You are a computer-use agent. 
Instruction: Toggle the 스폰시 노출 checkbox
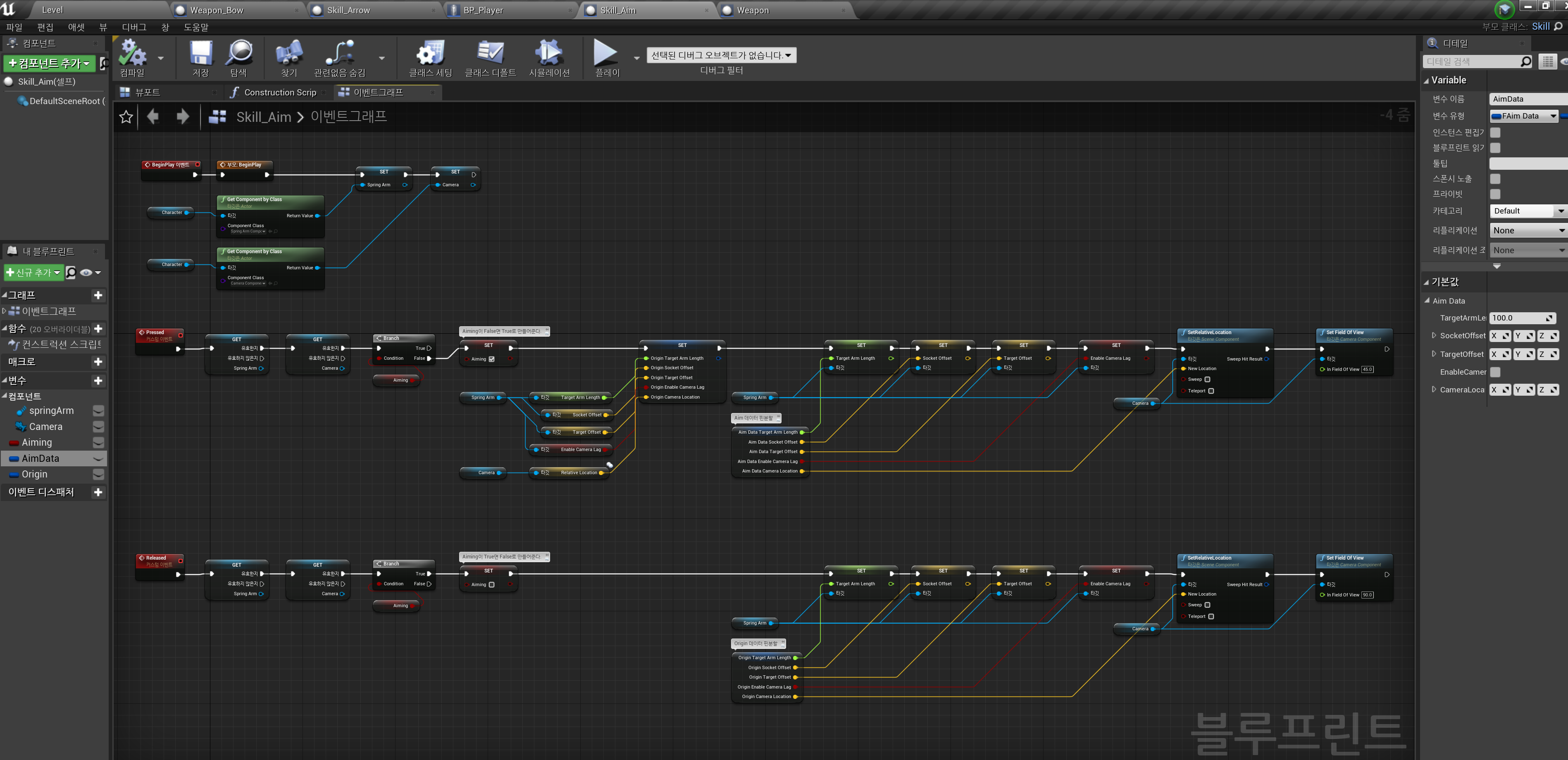point(1495,179)
